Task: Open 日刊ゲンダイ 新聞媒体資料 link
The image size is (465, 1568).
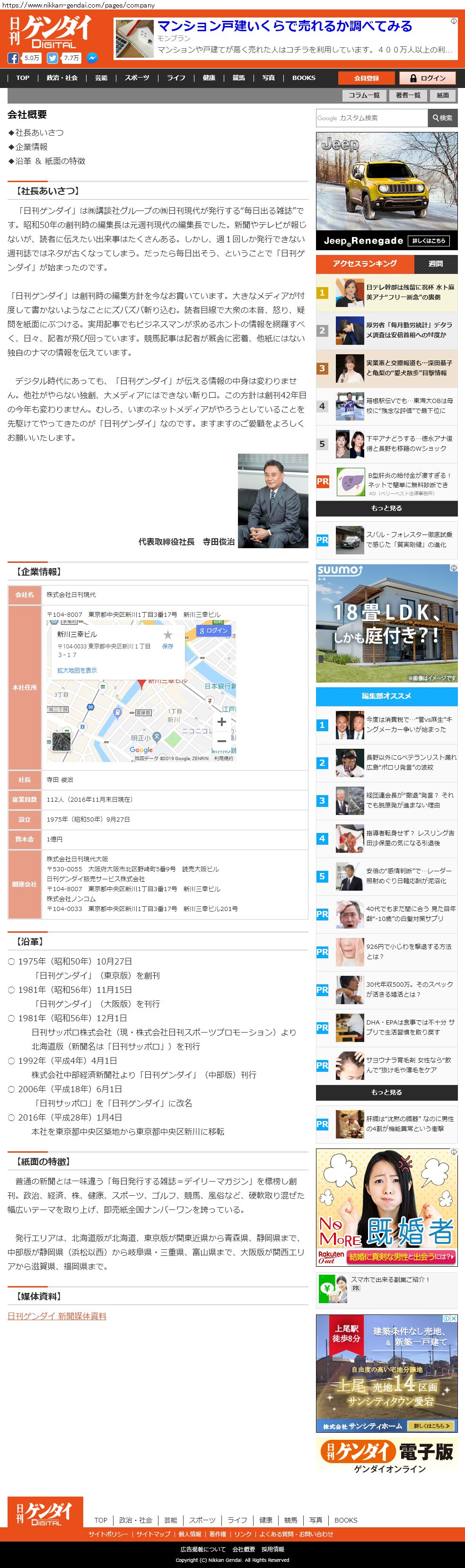Action: 57,1316
